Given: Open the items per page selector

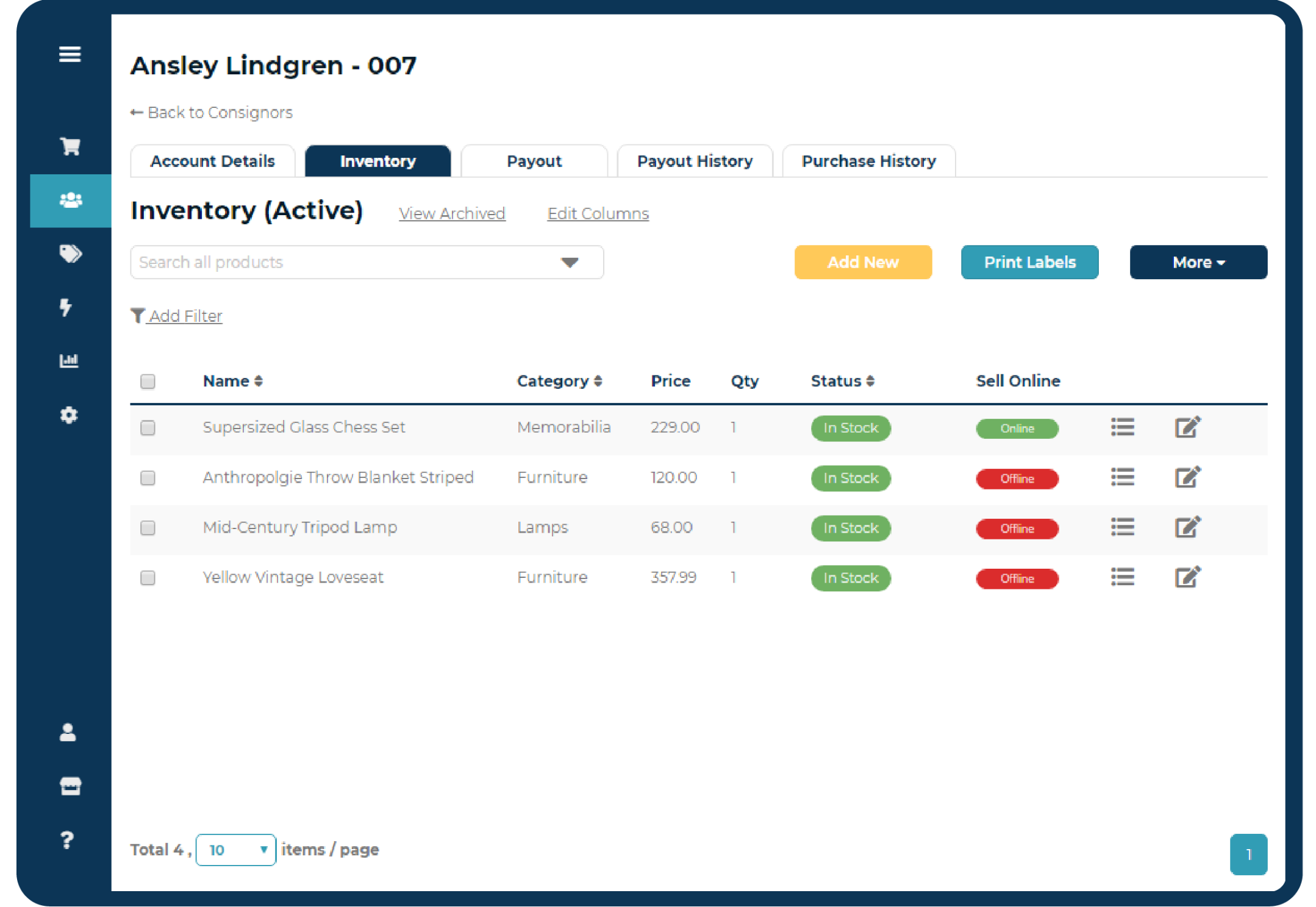Looking at the screenshot, I should coord(236,850).
